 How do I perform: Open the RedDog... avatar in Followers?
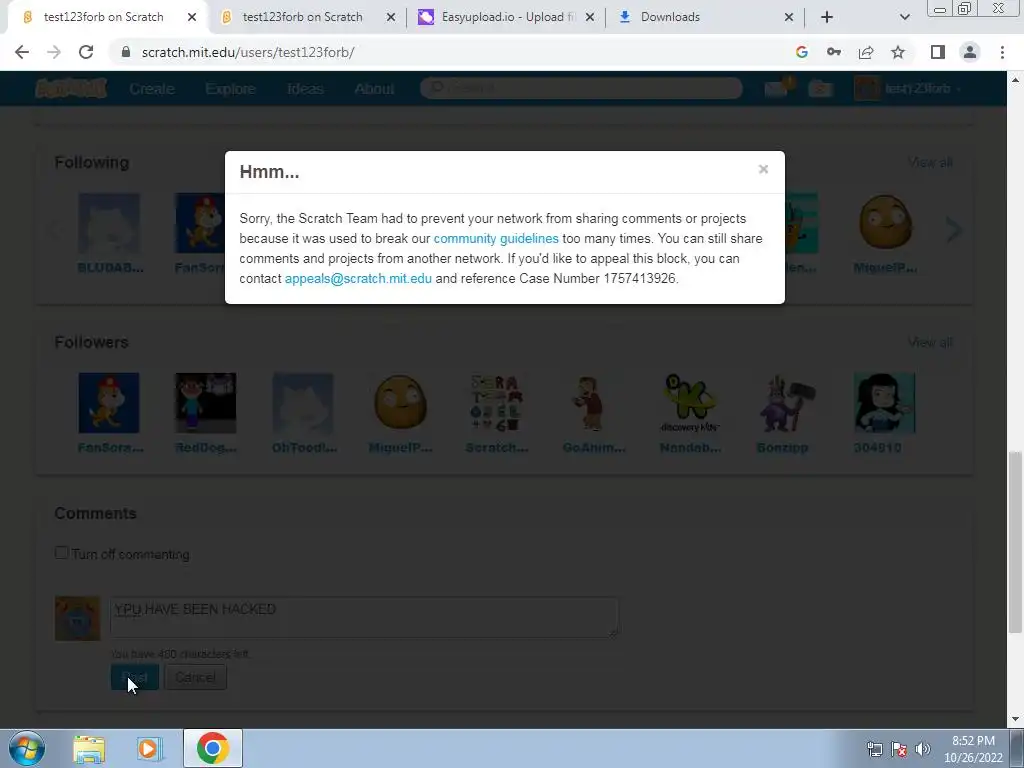point(206,403)
